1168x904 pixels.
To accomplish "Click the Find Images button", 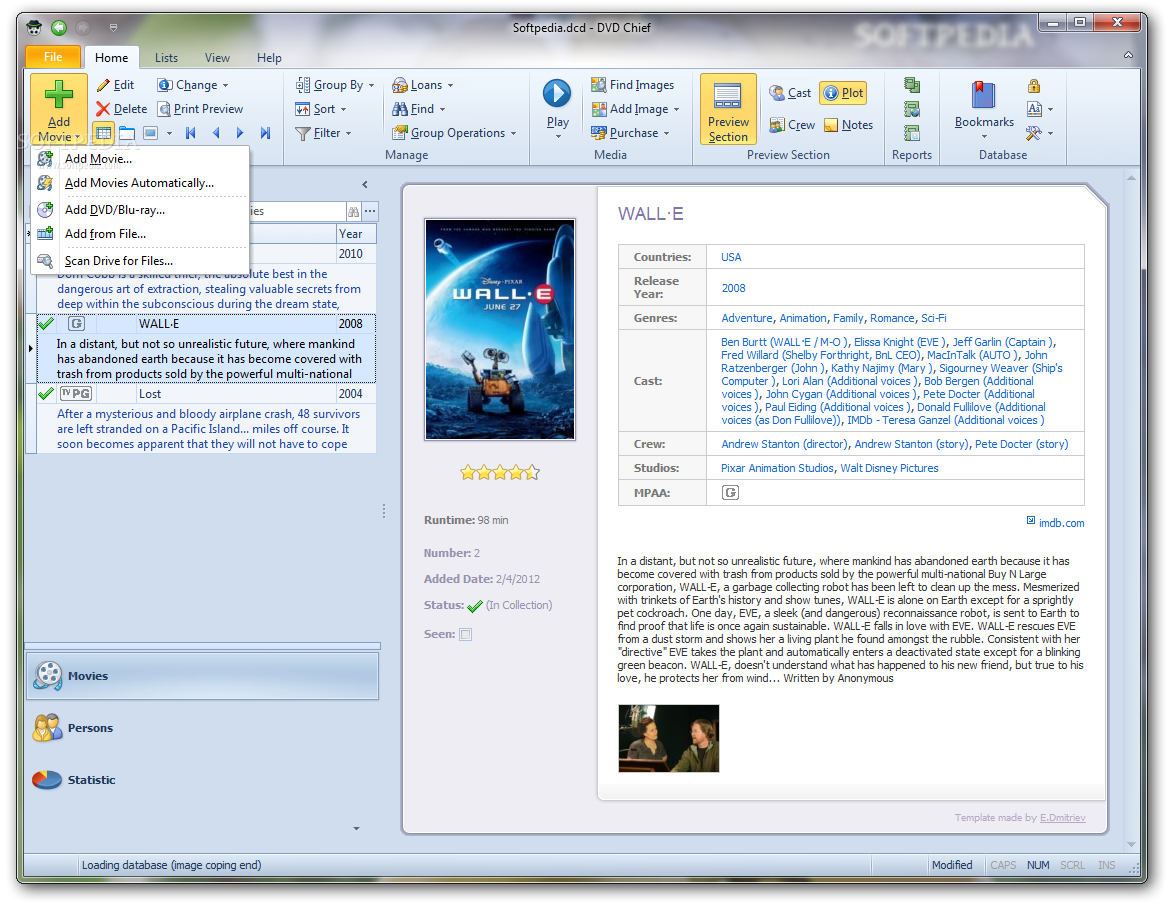I will [x=632, y=86].
